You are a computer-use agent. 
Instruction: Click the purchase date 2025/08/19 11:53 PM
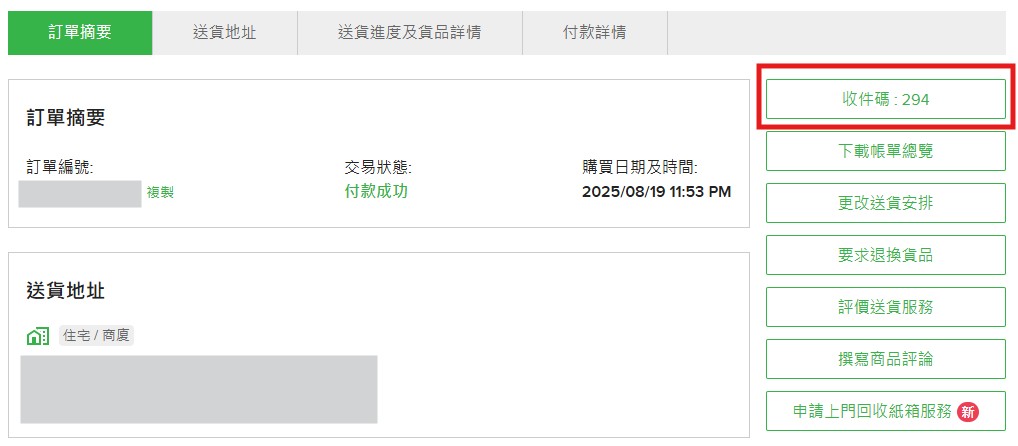click(656, 192)
